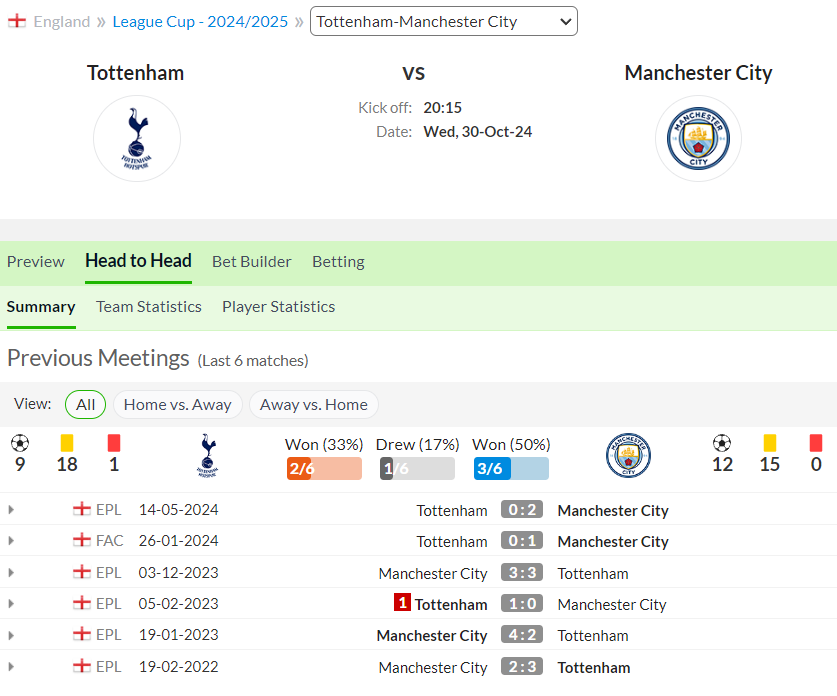Click small Tottenham crest in summary row
This screenshot has width=837, height=696.
[208, 455]
